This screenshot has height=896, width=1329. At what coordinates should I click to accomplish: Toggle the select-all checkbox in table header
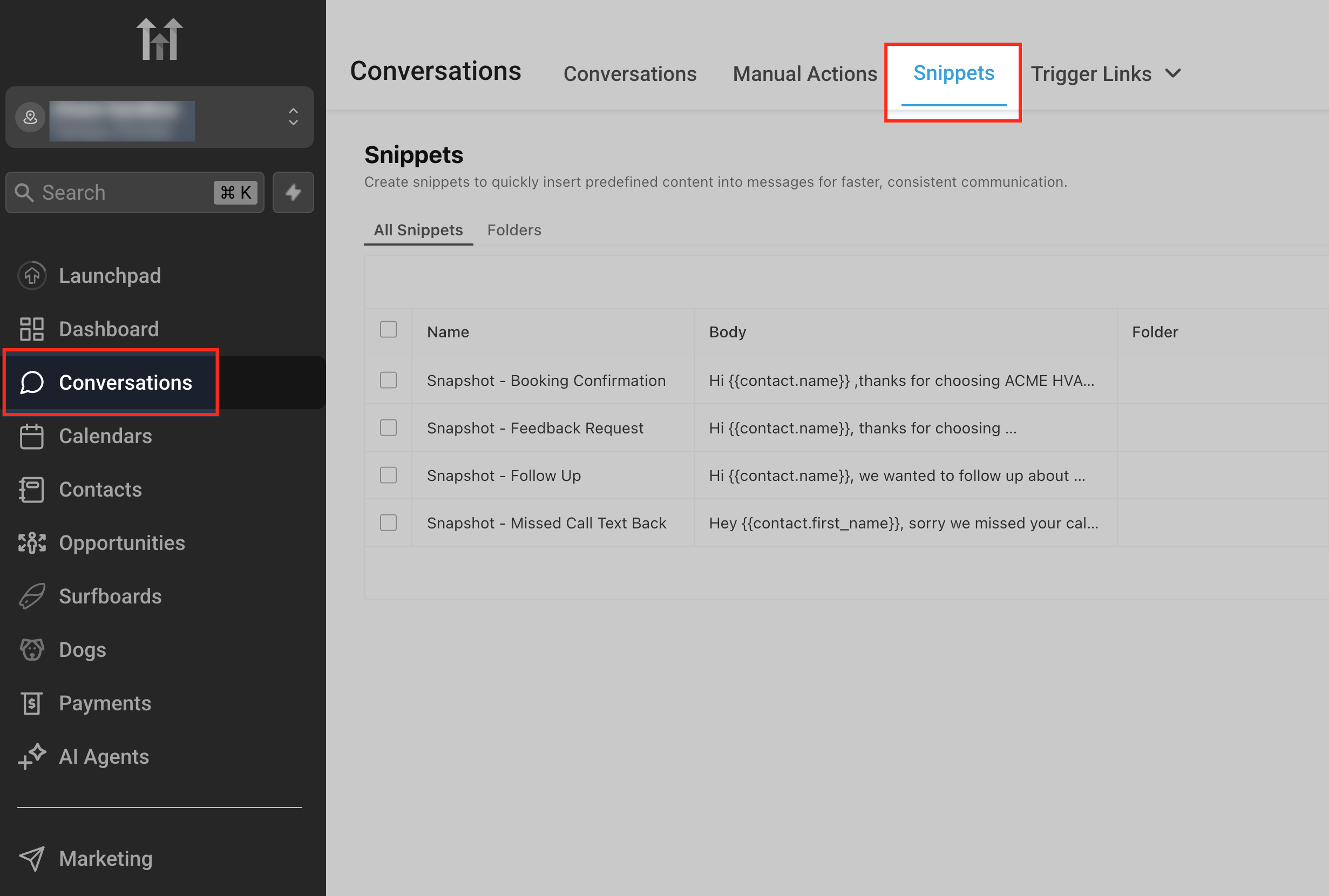(389, 330)
